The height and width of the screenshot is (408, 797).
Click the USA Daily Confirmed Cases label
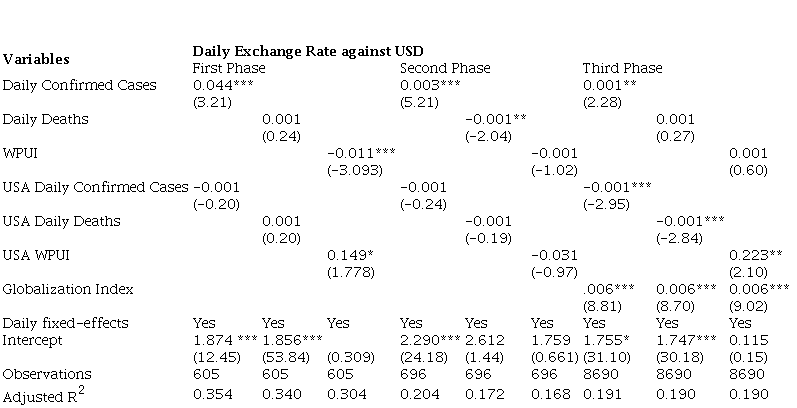click(96, 187)
